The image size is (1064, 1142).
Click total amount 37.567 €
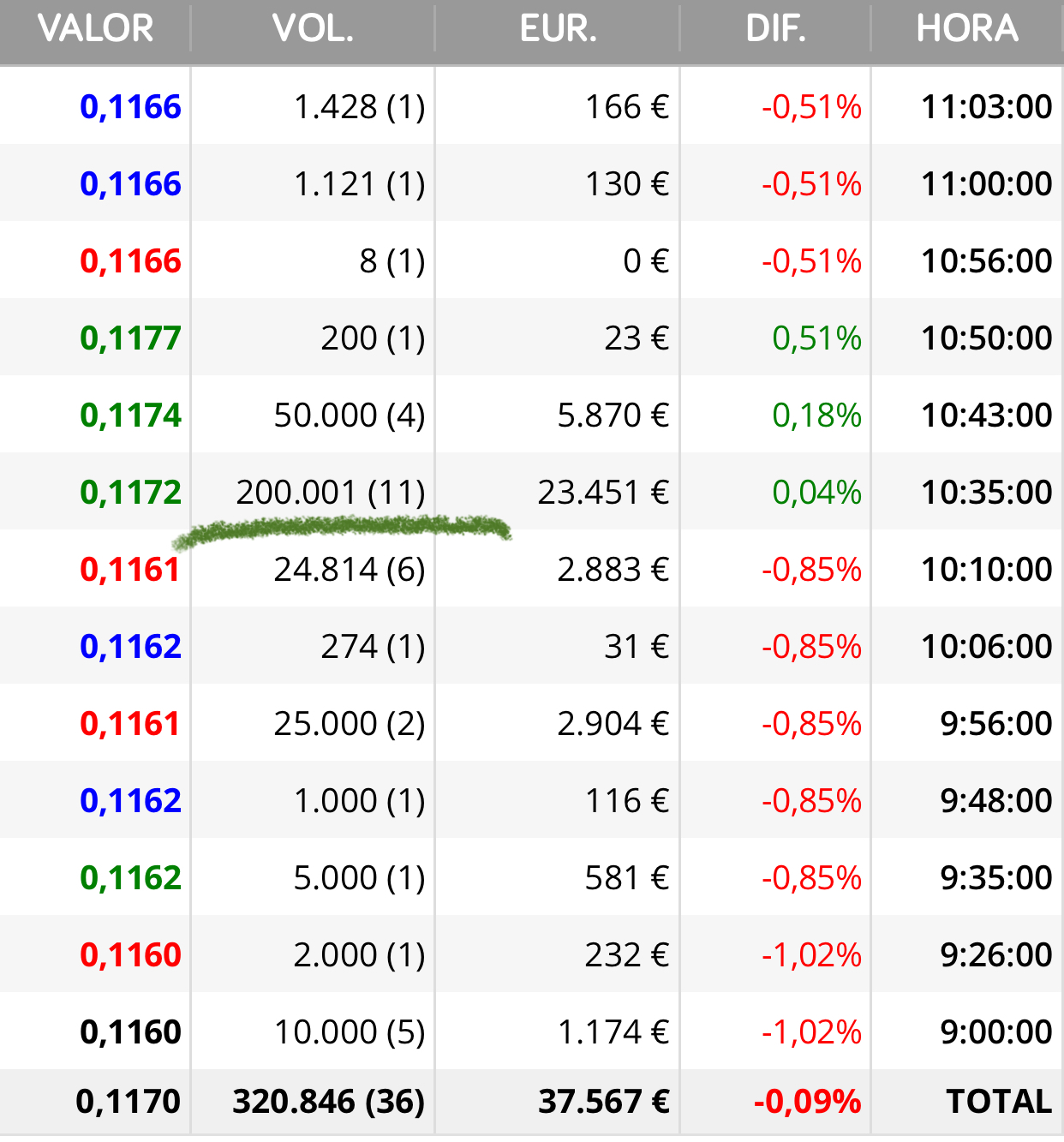pyautogui.click(x=603, y=1102)
